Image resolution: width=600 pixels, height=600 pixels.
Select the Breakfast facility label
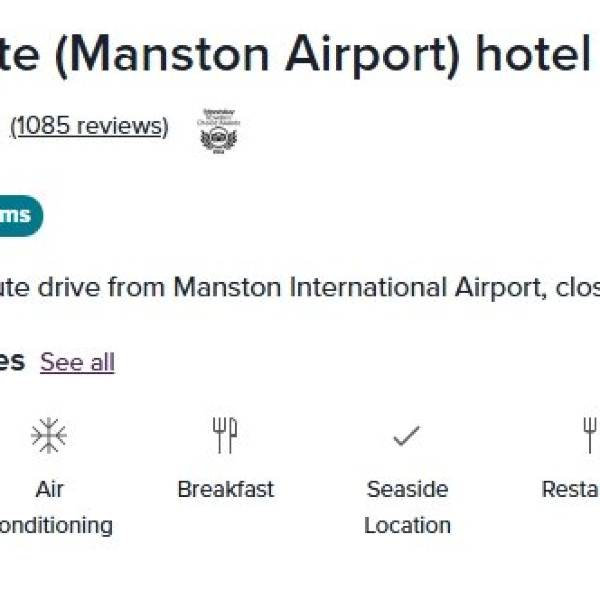click(225, 490)
